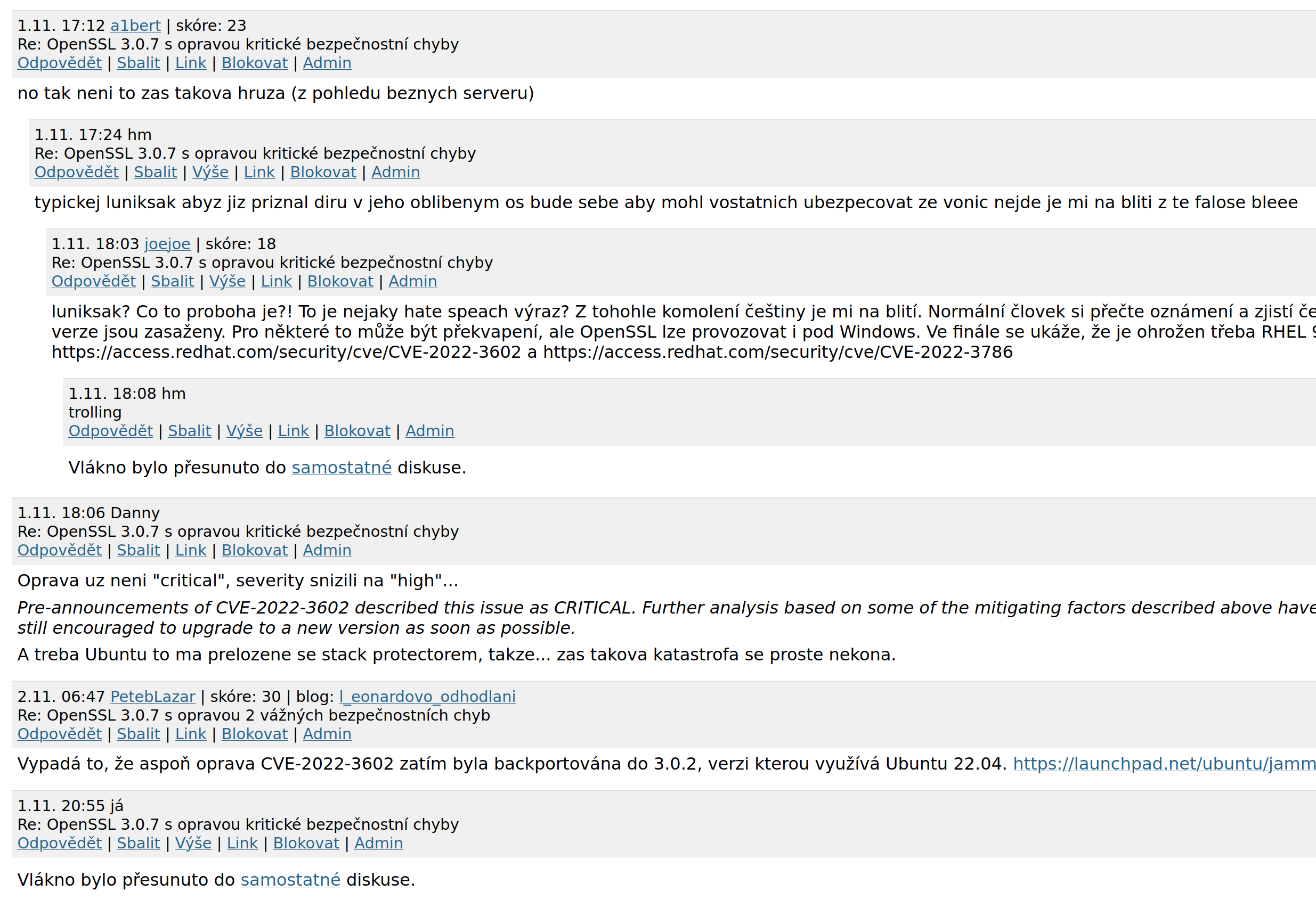The image size is (1316, 899).
Task: Reply to Danny's comment with Odpovědět
Action: pyautogui.click(x=60, y=550)
